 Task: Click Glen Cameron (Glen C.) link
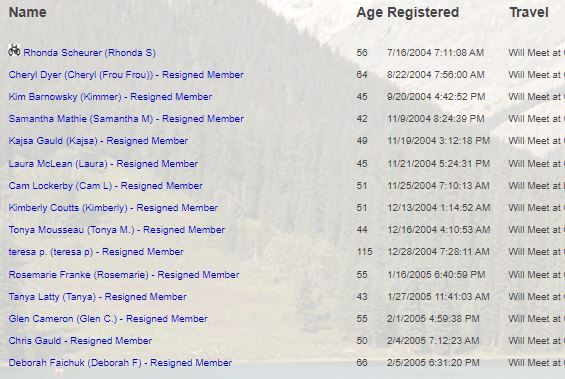(x=108, y=319)
